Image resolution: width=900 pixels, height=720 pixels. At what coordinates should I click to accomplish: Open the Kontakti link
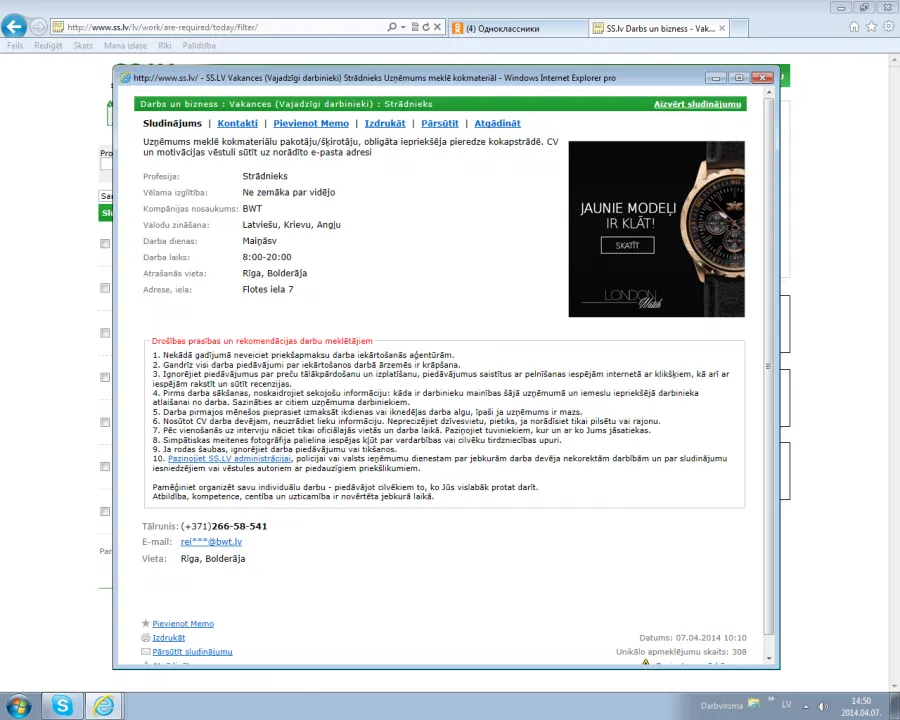238,123
